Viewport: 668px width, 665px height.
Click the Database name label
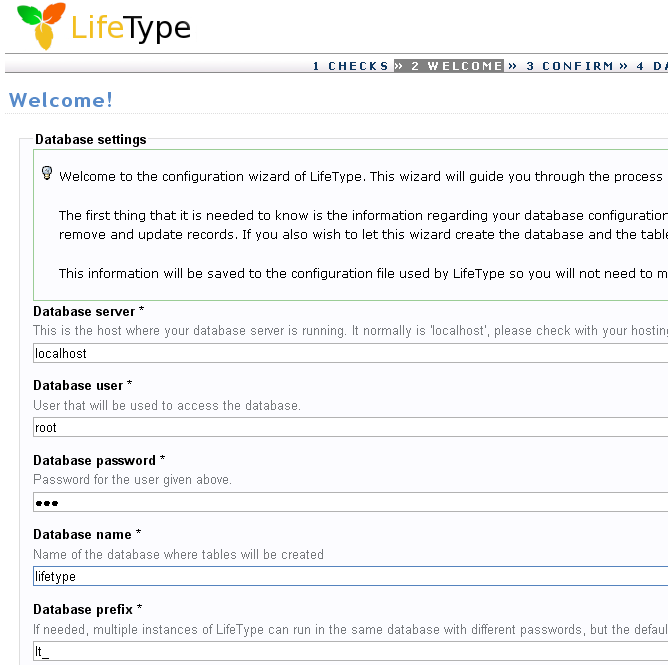pyautogui.click(x=87, y=535)
